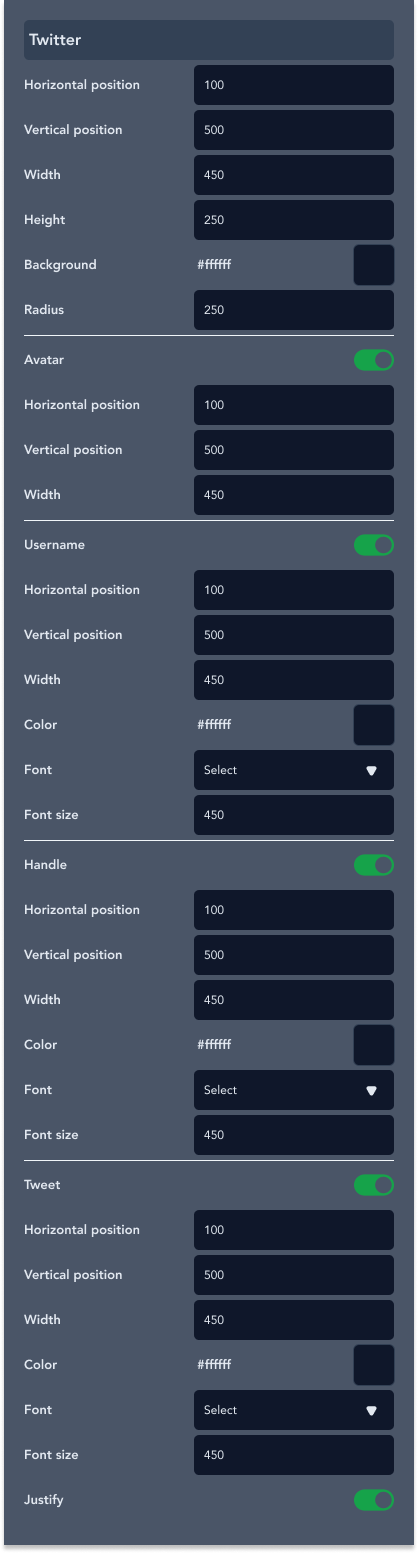The width and height of the screenshot is (418, 1553).
Task: Focus the Handle Vertical position field
Action: coord(294,955)
